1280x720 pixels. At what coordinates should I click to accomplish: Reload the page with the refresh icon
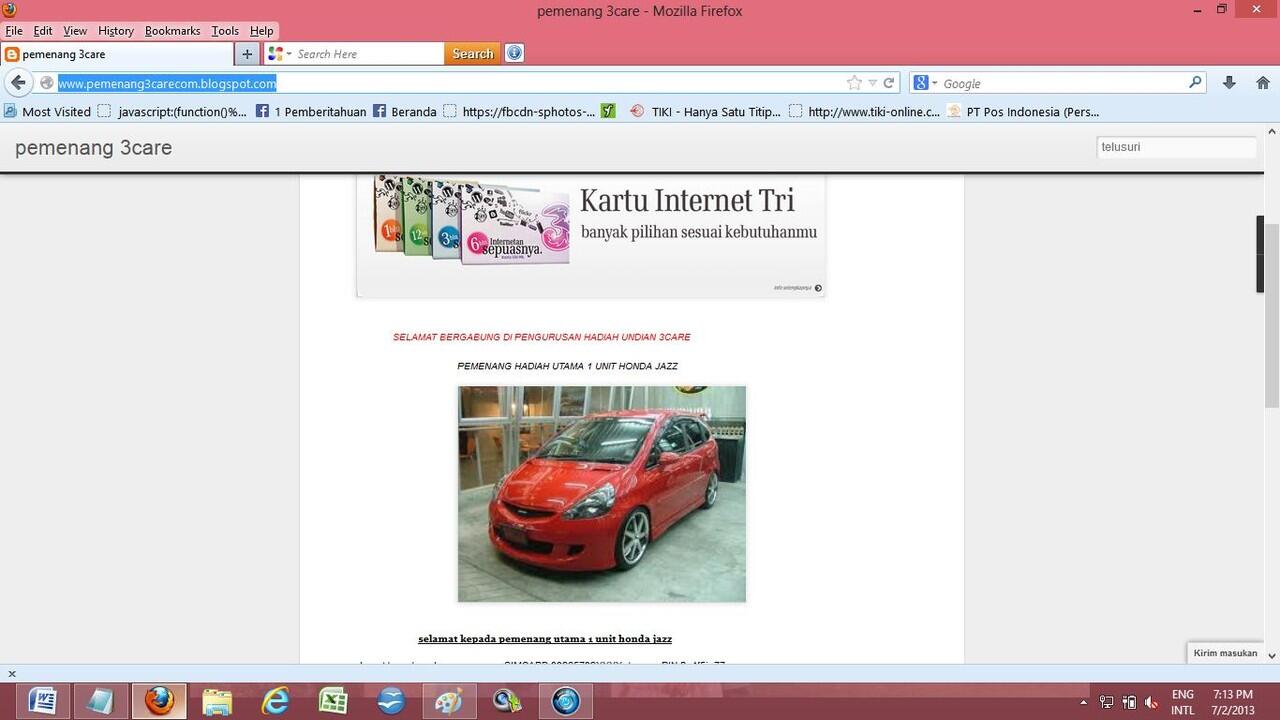click(888, 83)
